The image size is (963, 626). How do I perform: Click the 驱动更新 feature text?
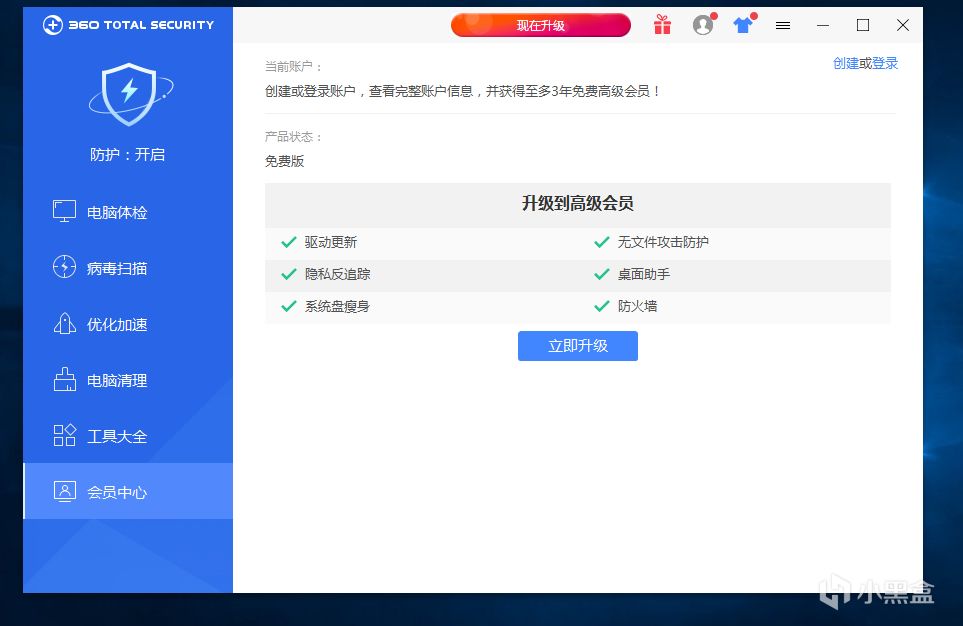[x=331, y=242]
